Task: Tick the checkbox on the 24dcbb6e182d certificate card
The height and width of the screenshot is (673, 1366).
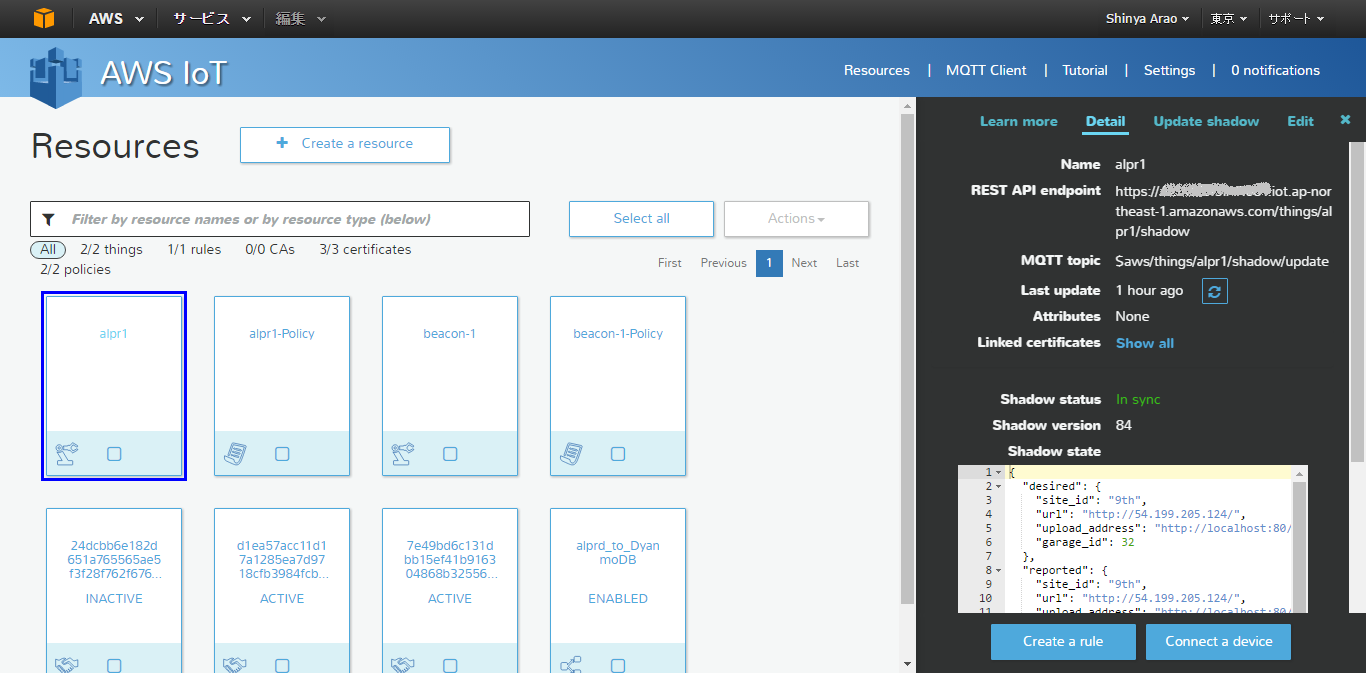Action: click(x=114, y=666)
